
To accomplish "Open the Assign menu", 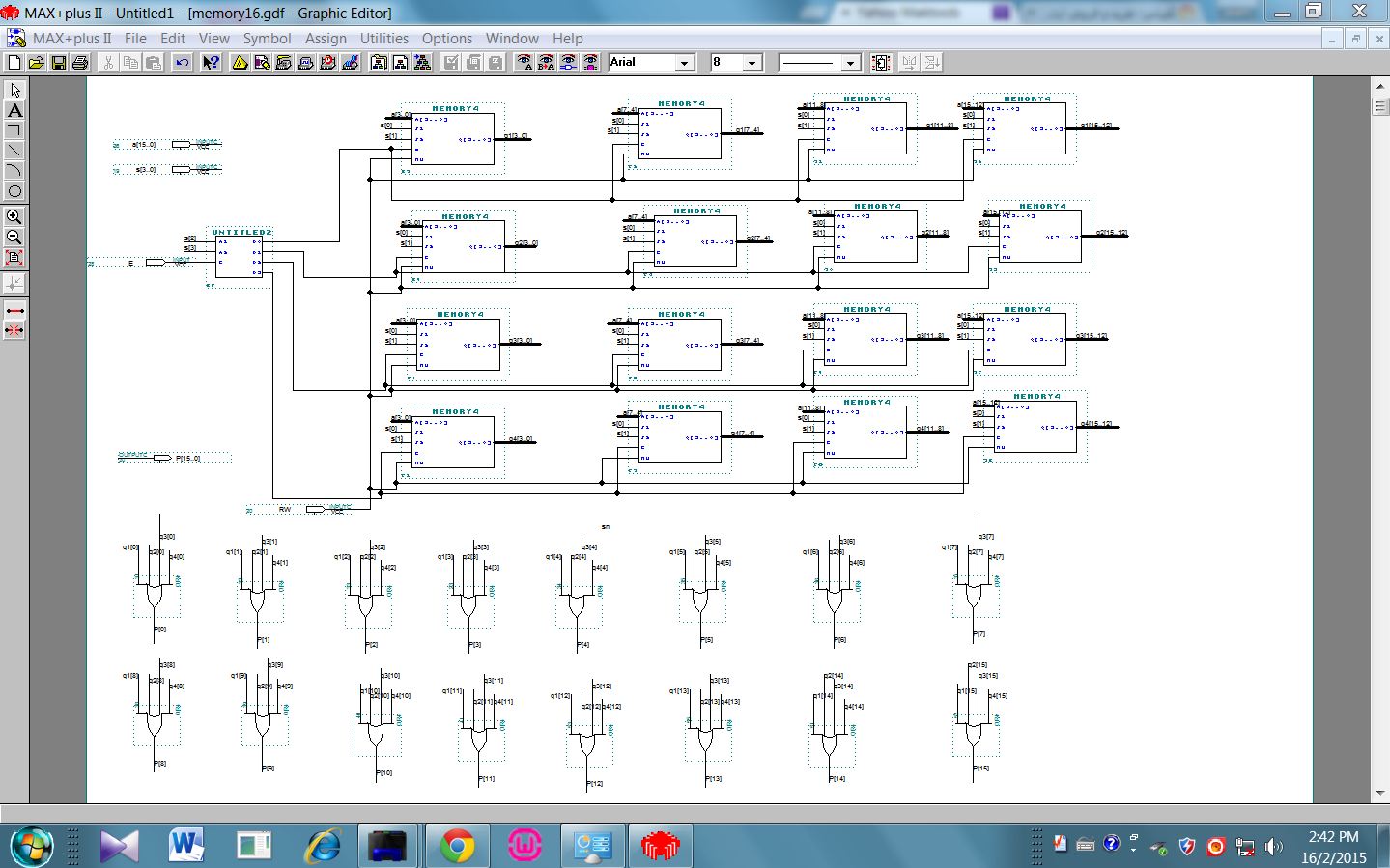I will click(x=326, y=39).
